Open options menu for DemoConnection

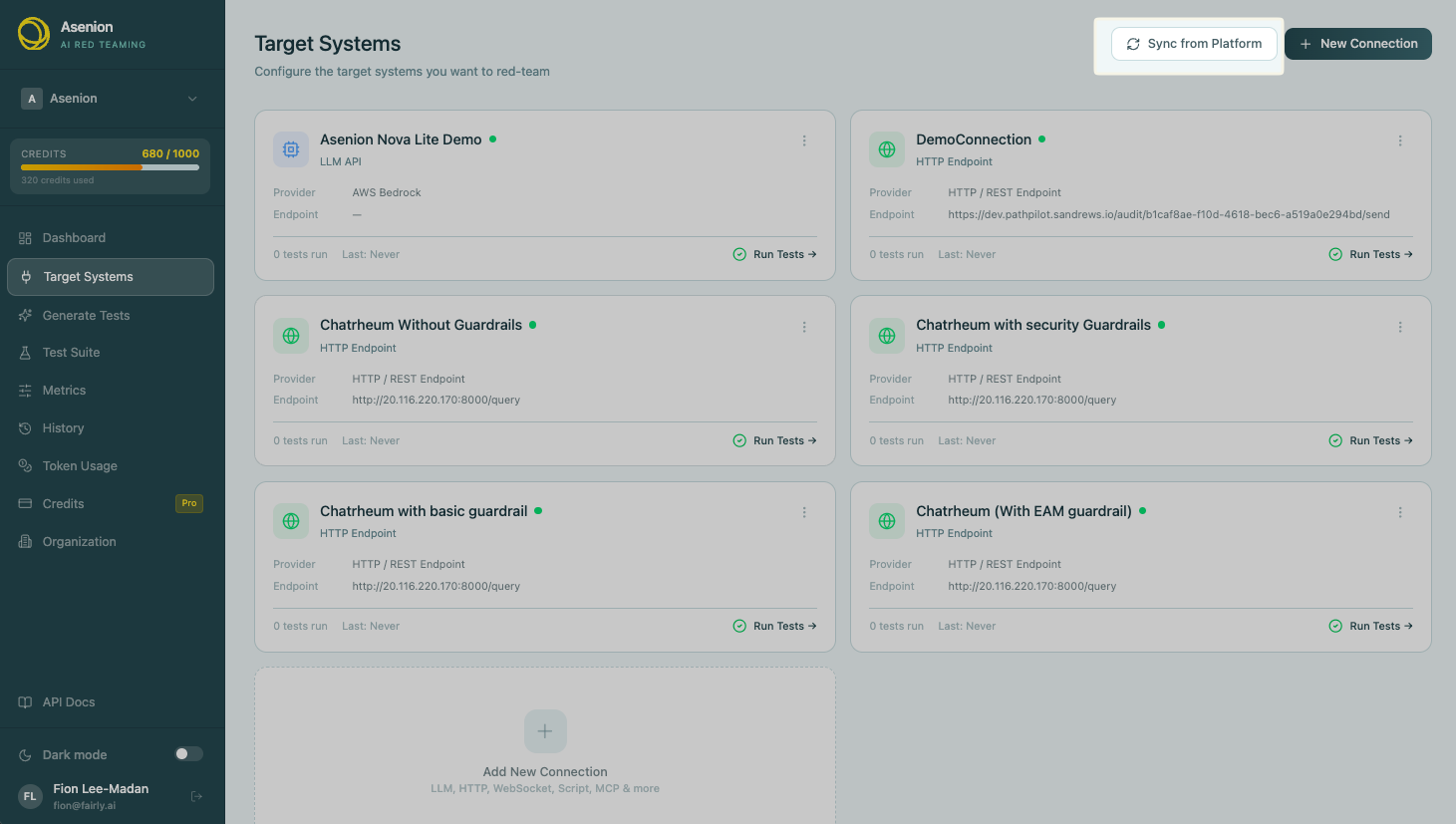[x=1400, y=140]
